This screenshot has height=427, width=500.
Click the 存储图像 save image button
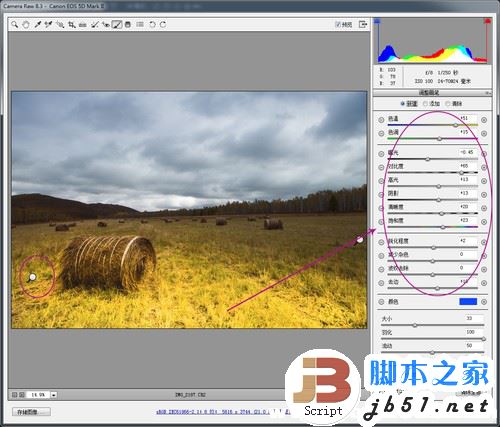click(x=32, y=412)
